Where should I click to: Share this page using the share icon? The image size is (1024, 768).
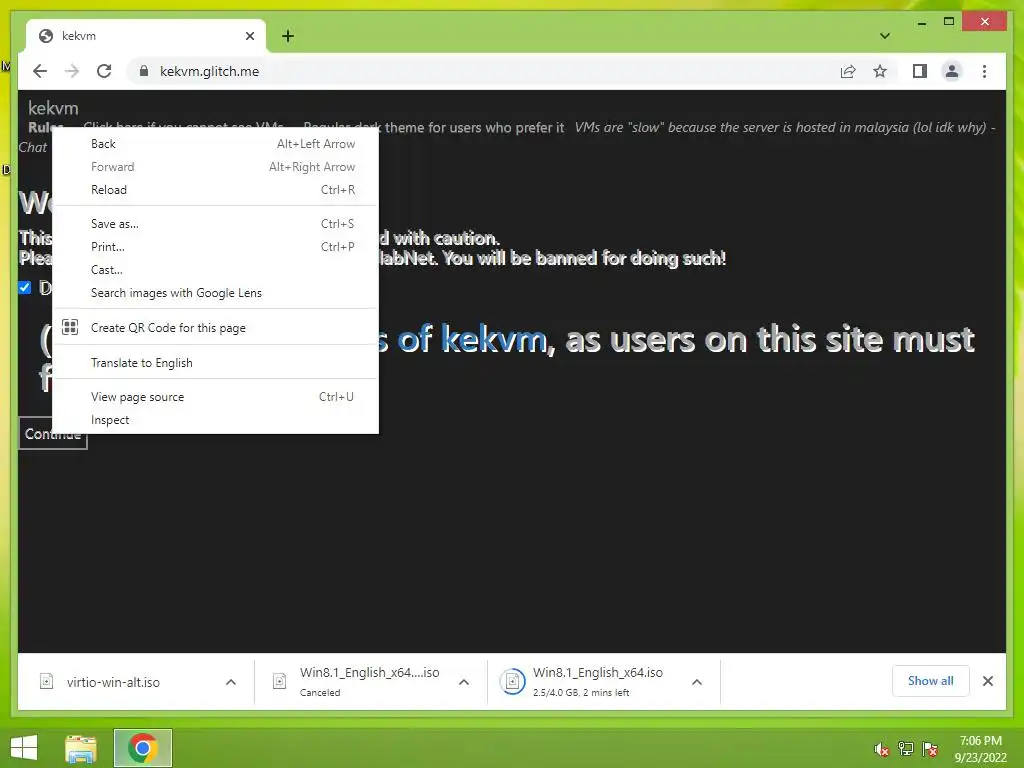848,71
